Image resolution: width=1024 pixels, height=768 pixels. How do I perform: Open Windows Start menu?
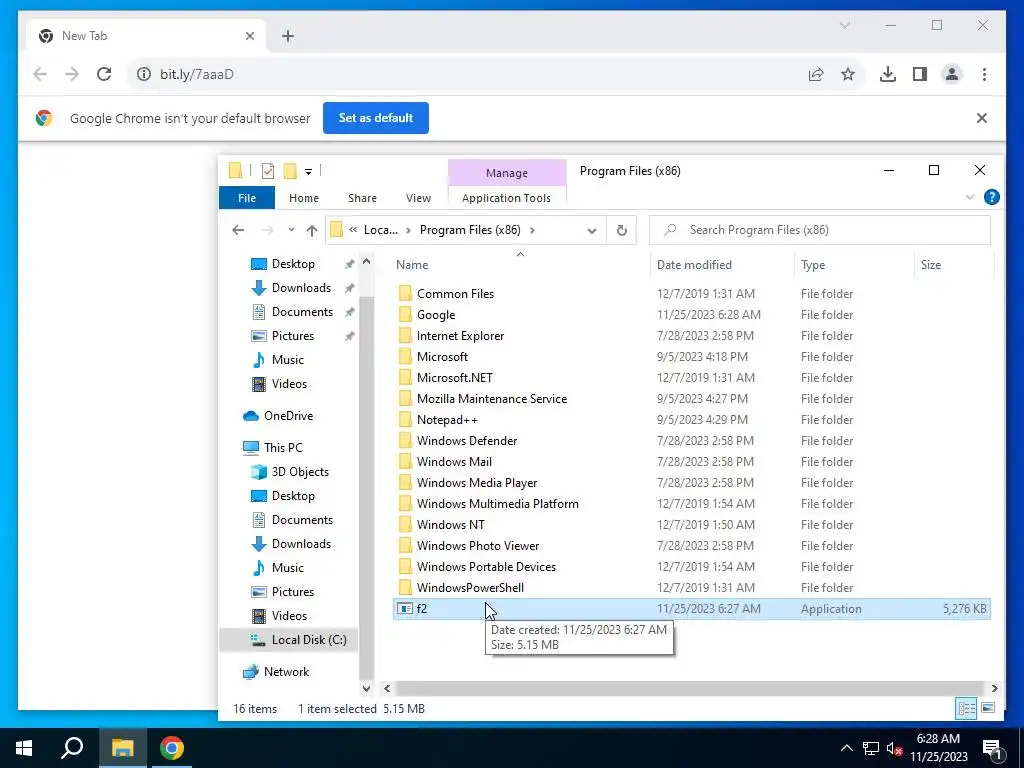(x=24, y=748)
